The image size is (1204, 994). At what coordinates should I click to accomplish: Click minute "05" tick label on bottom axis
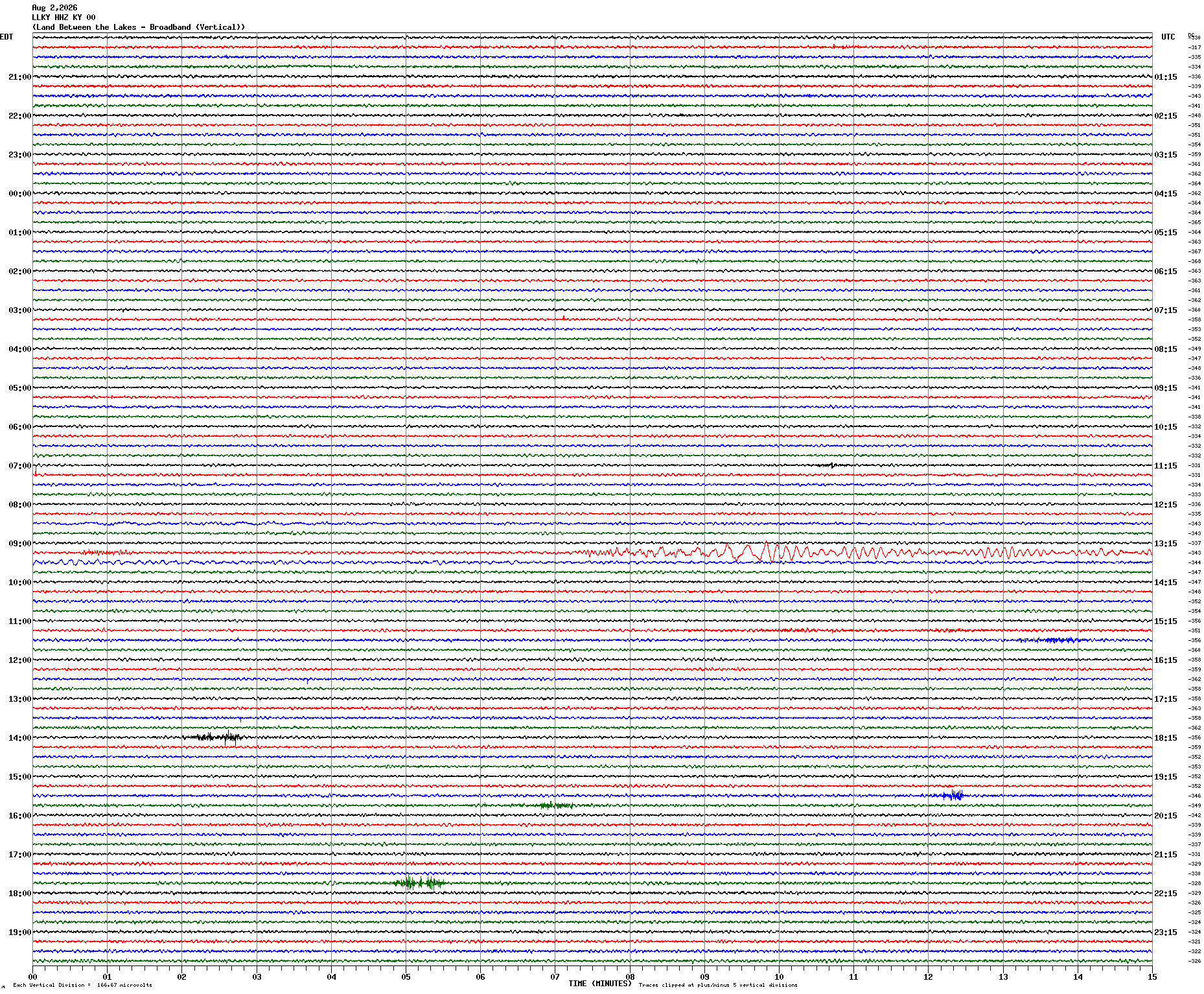click(x=406, y=977)
